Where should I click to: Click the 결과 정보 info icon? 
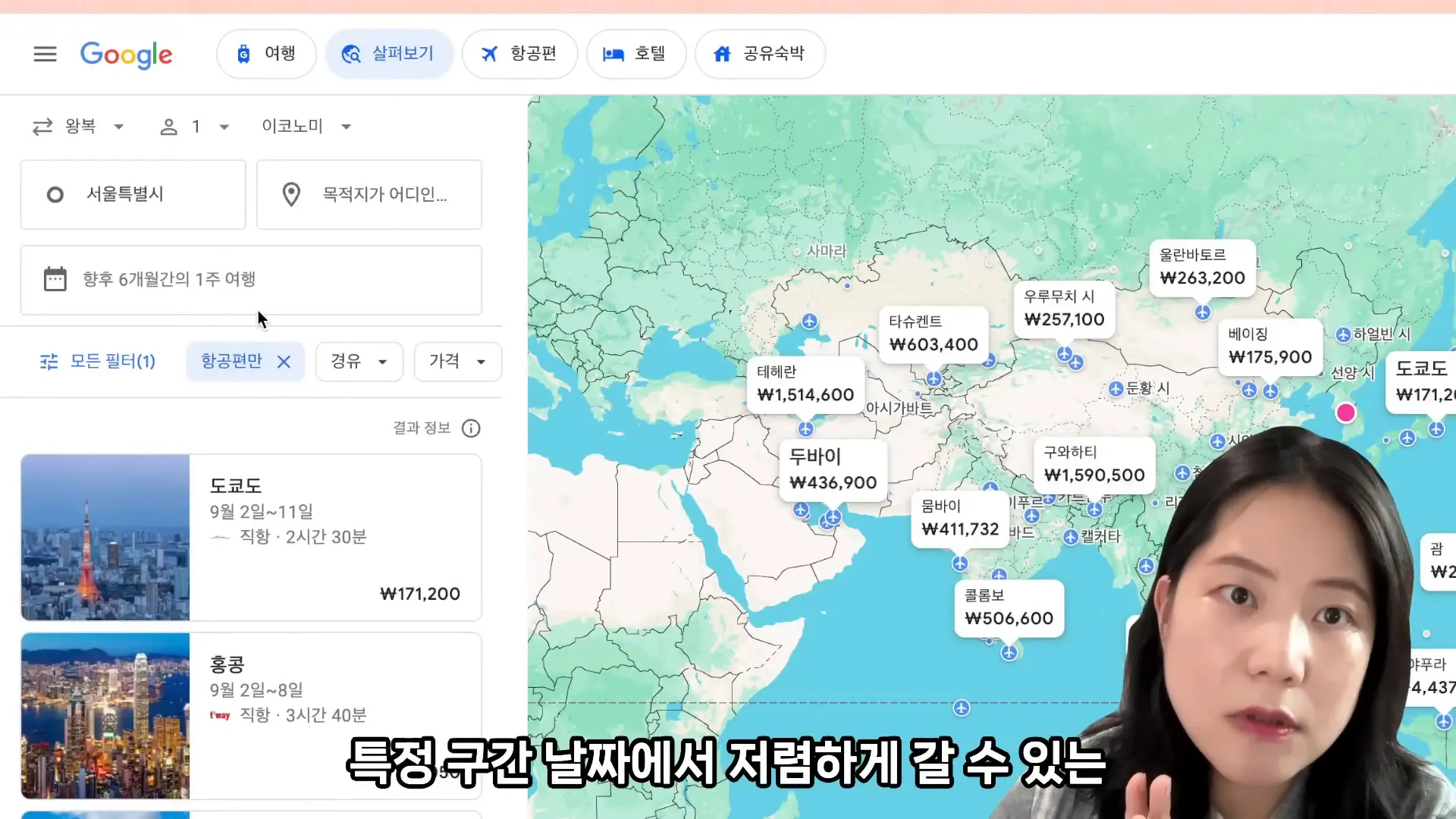(471, 428)
